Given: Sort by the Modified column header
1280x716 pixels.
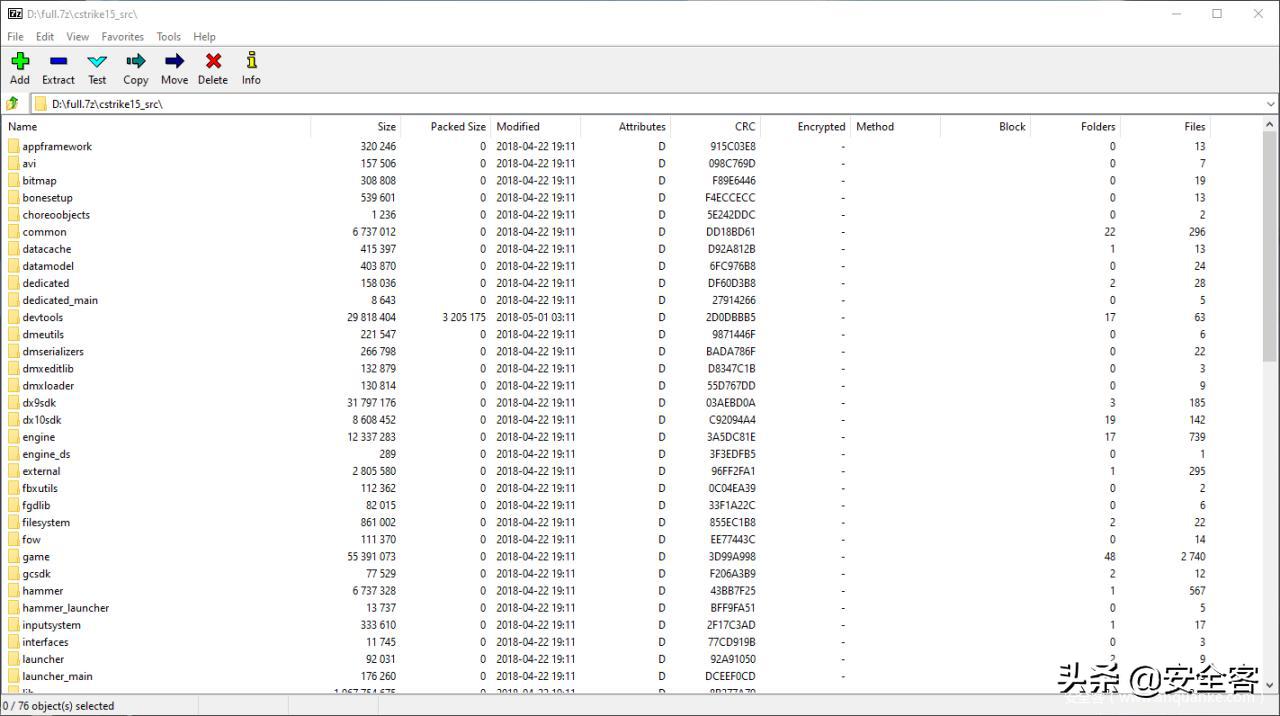Looking at the screenshot, I should pos(518,127).
